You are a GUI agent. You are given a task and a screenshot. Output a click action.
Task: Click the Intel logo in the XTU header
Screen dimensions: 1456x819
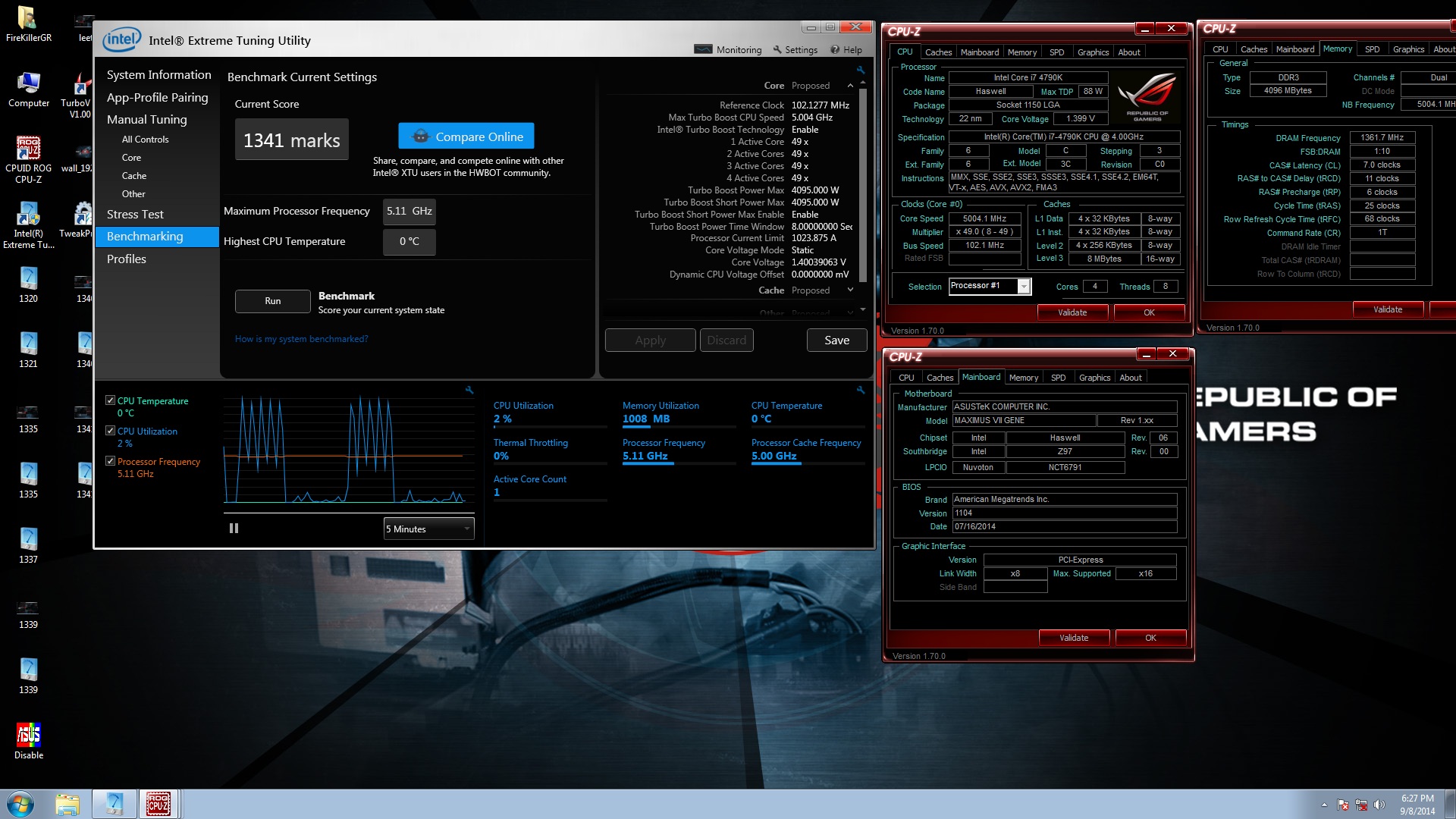[121, 40]
